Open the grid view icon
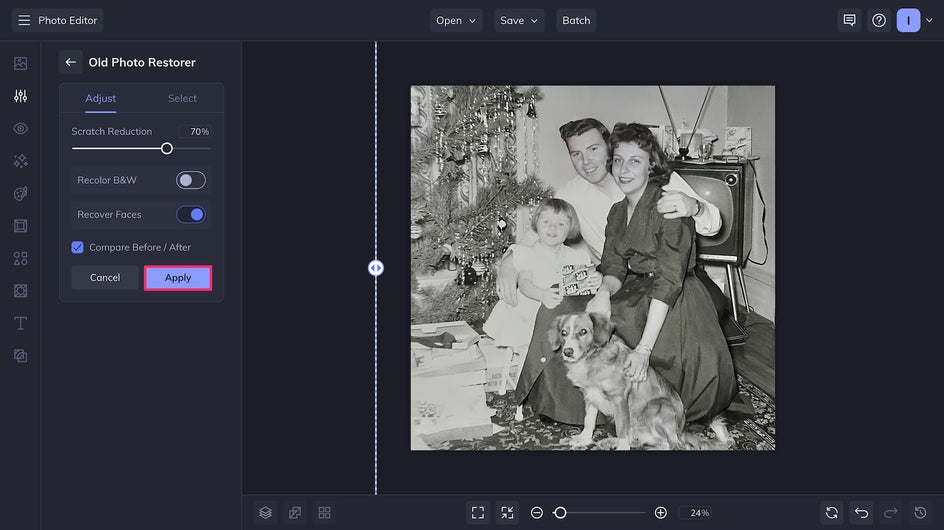Screen dimensions: 944x530 point(324,513)
